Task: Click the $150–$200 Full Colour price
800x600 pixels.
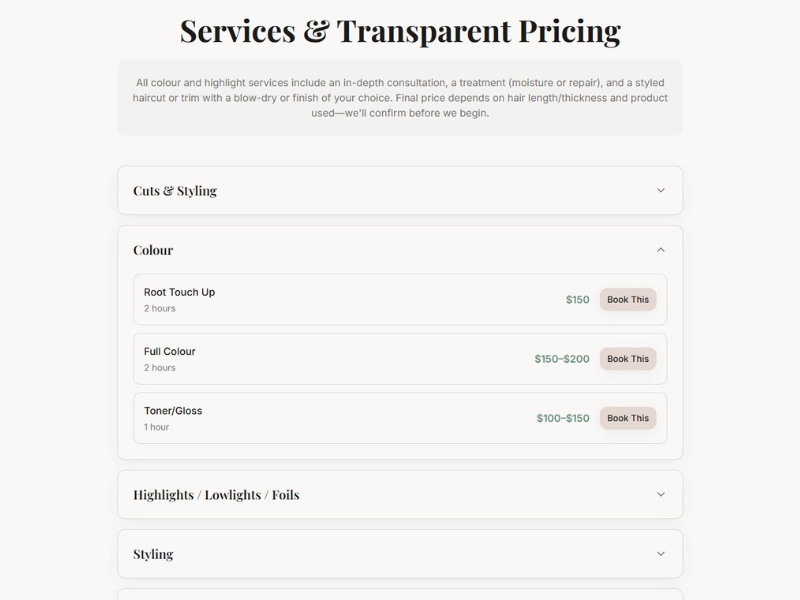Action: click(x=562, y=359)
